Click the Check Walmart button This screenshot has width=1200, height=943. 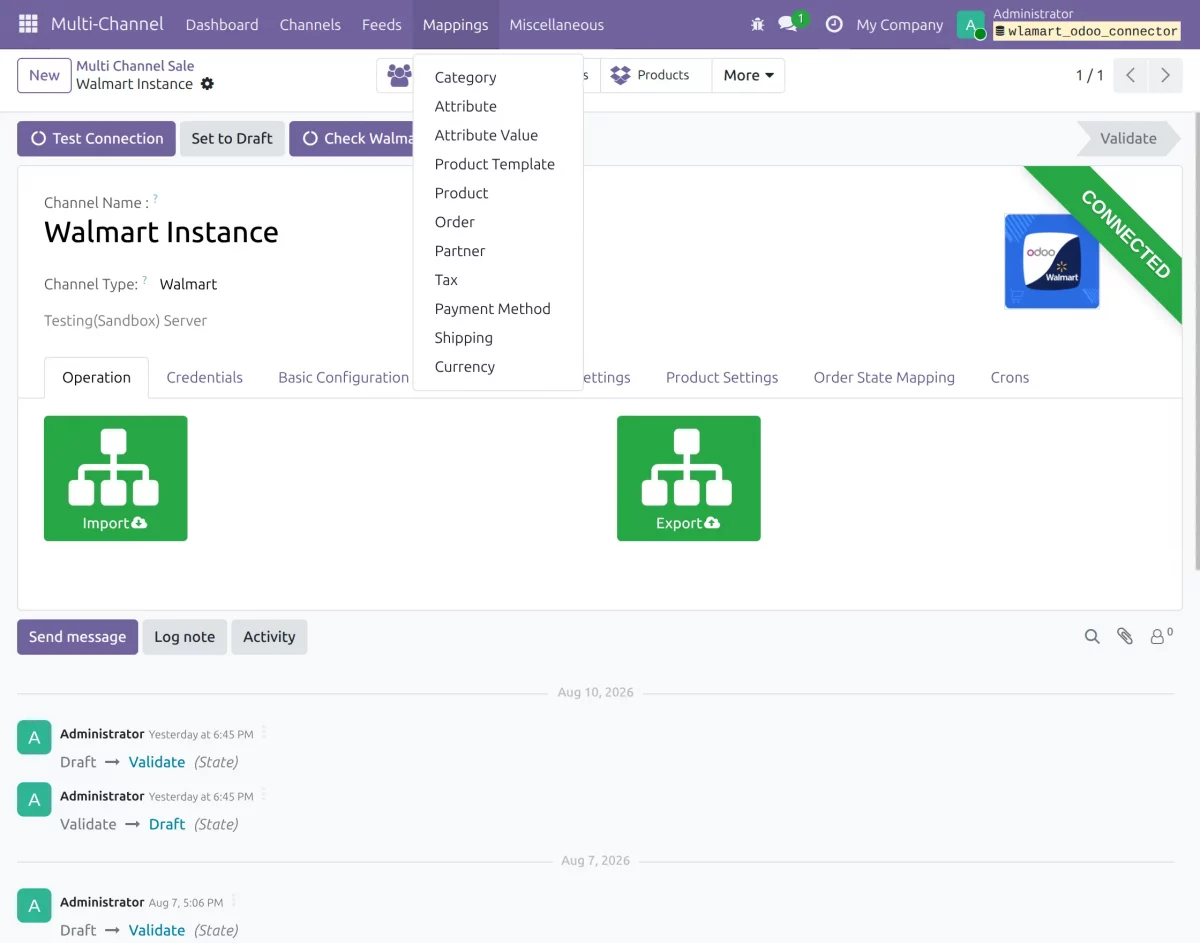(x=351, y=138)
